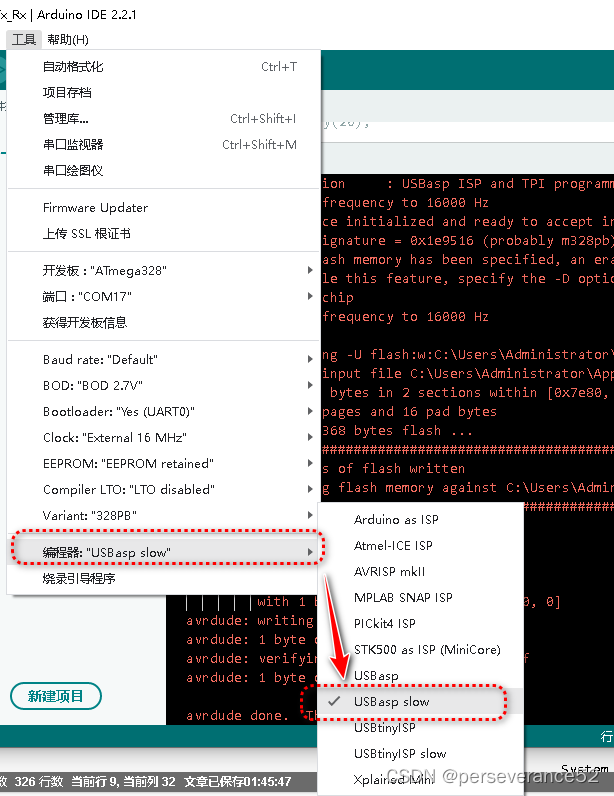Image resolution: width=614 pixels, height=796 pixels.
Task: Open 管理库... from the menu
Action: click(164, 118)
